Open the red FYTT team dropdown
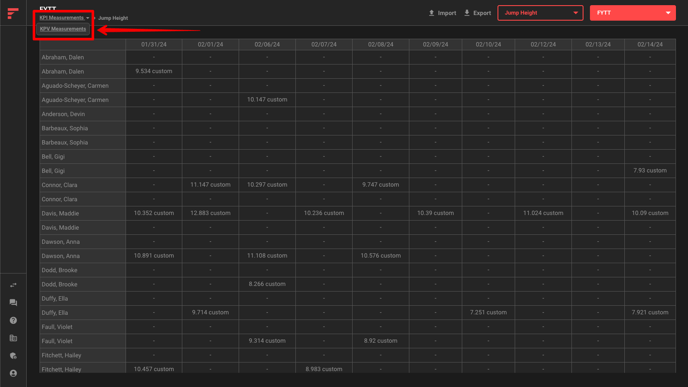The image size is (688, 387). coord(632,13)
